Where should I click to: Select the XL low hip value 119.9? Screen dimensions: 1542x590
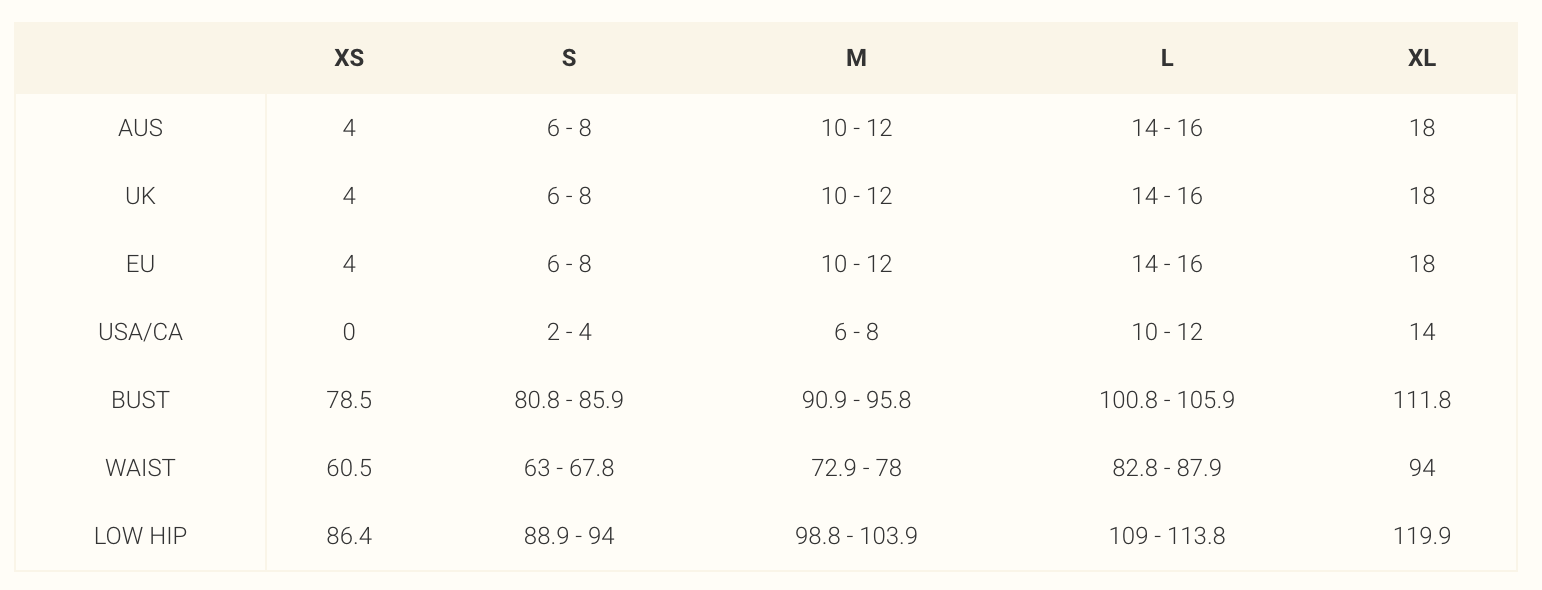[x=1422, y=536]
